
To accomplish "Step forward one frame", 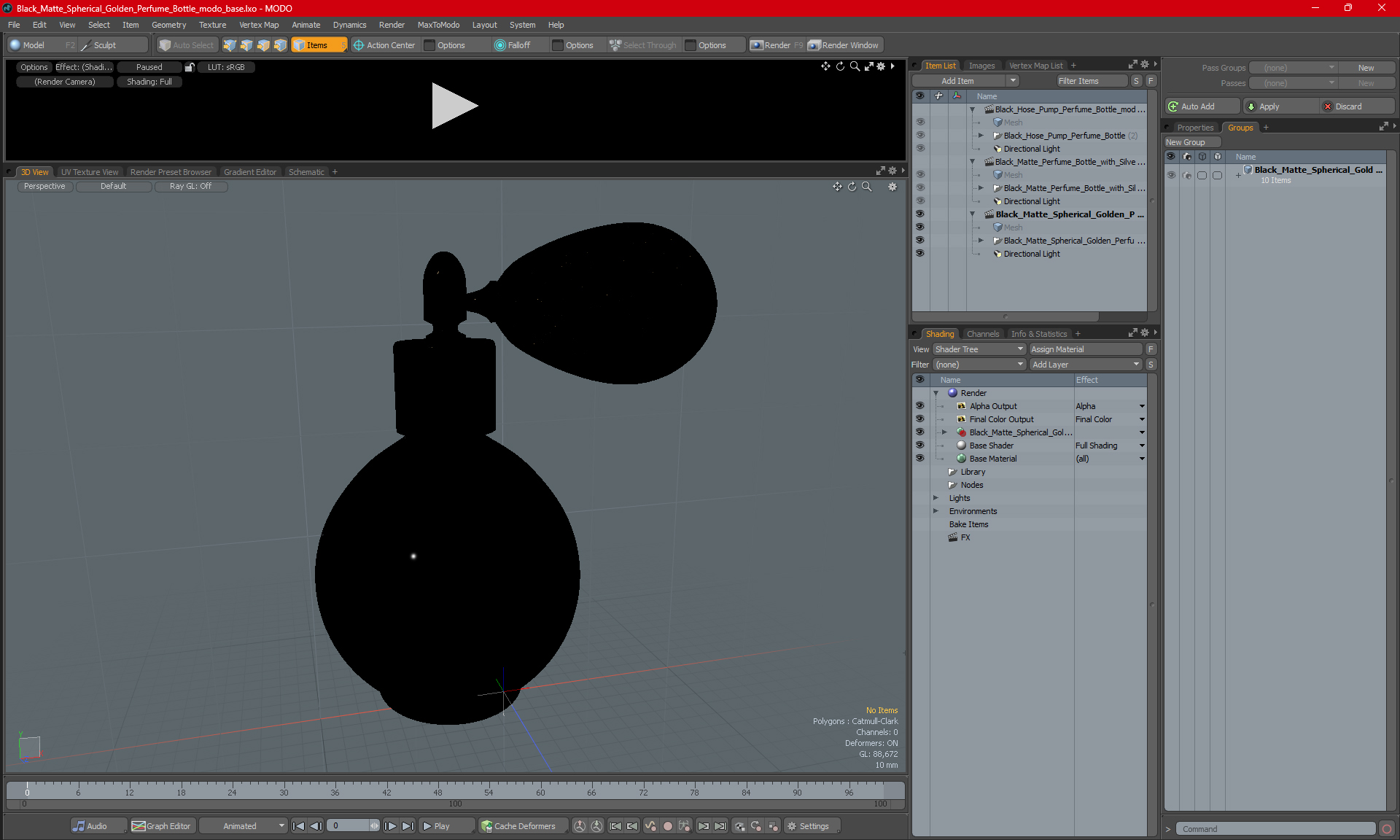I will 391,826.
